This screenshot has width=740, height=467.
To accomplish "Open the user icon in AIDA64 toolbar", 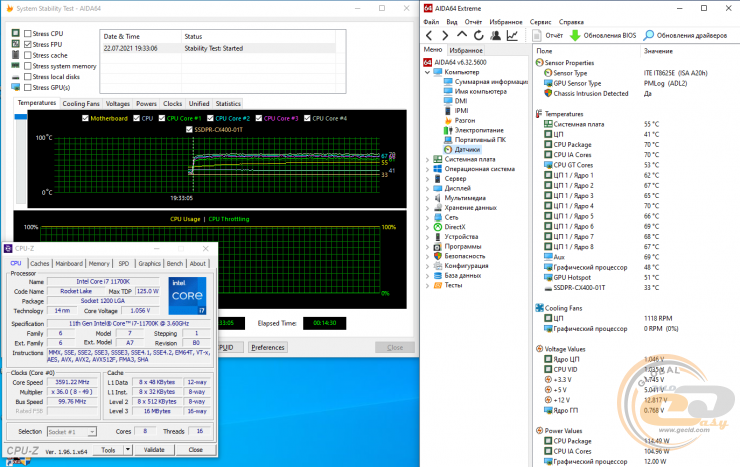I will [x=496, y=35].
